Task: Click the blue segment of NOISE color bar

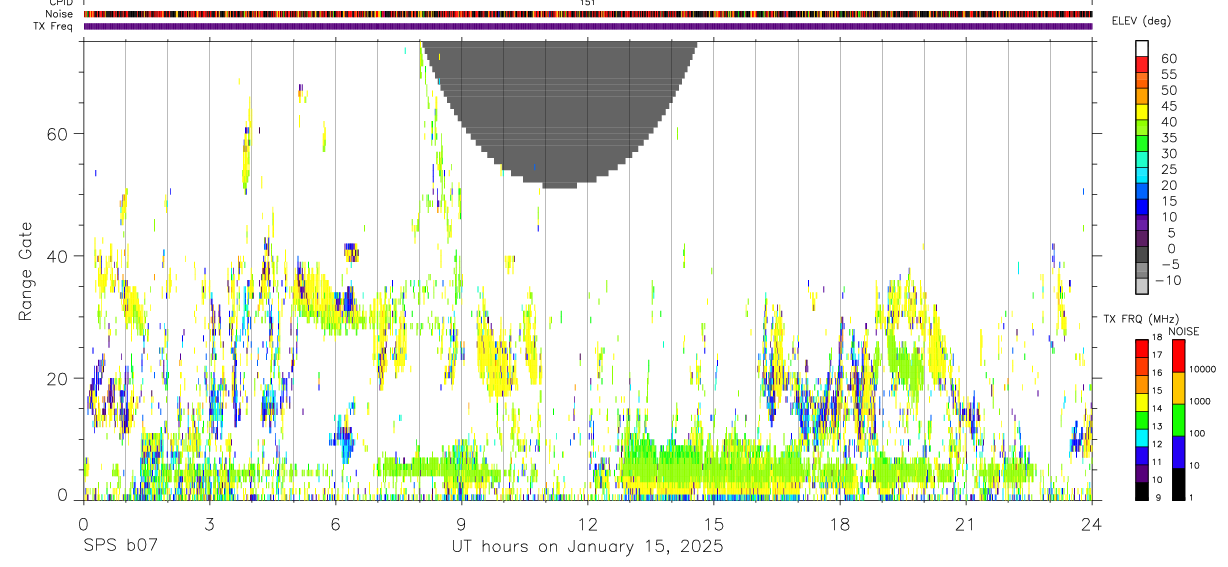Action: click(x=1178, y=452)
